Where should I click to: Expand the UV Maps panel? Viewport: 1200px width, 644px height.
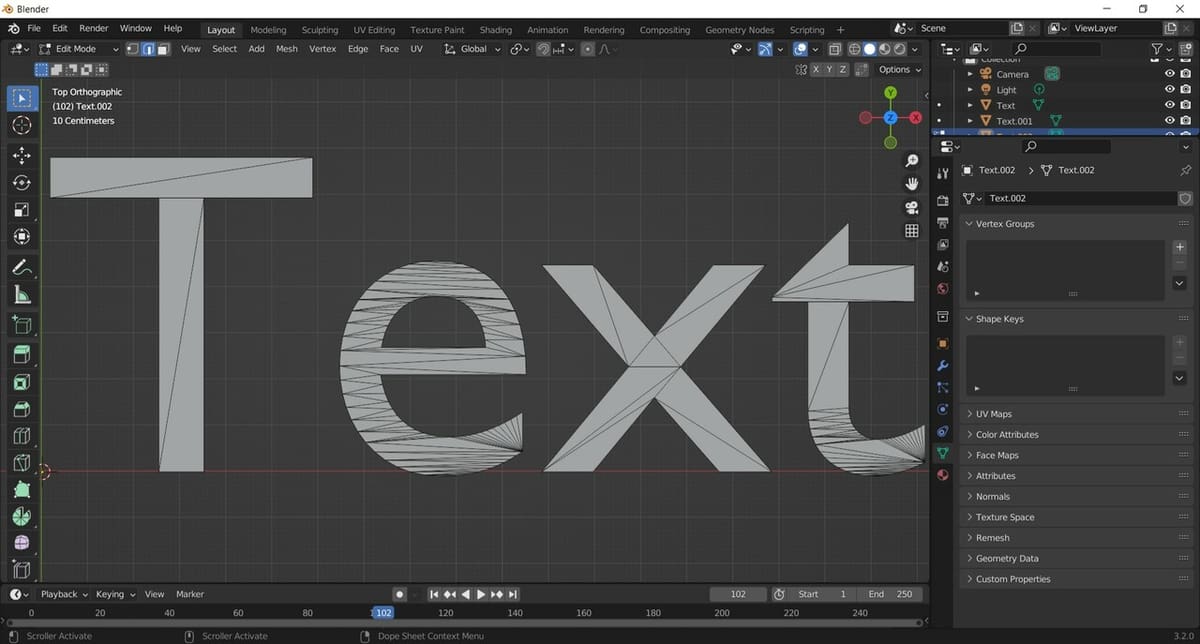994,414
